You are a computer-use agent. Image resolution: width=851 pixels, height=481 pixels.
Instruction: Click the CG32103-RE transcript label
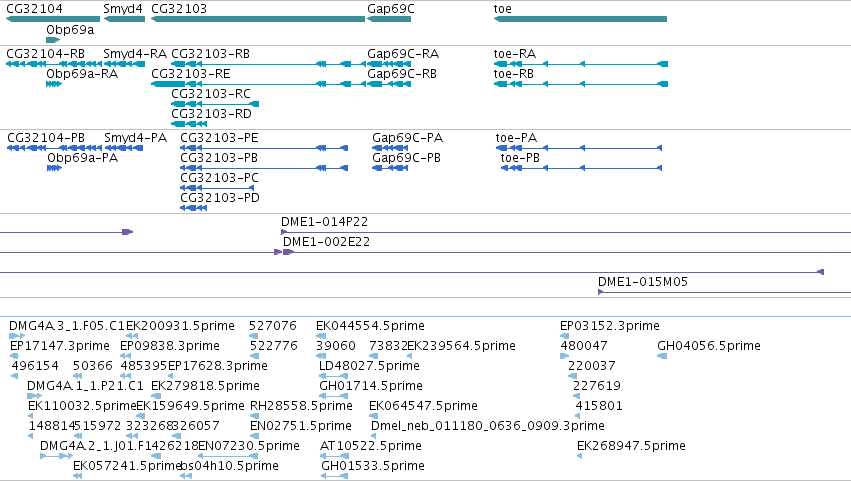[190, 74]
